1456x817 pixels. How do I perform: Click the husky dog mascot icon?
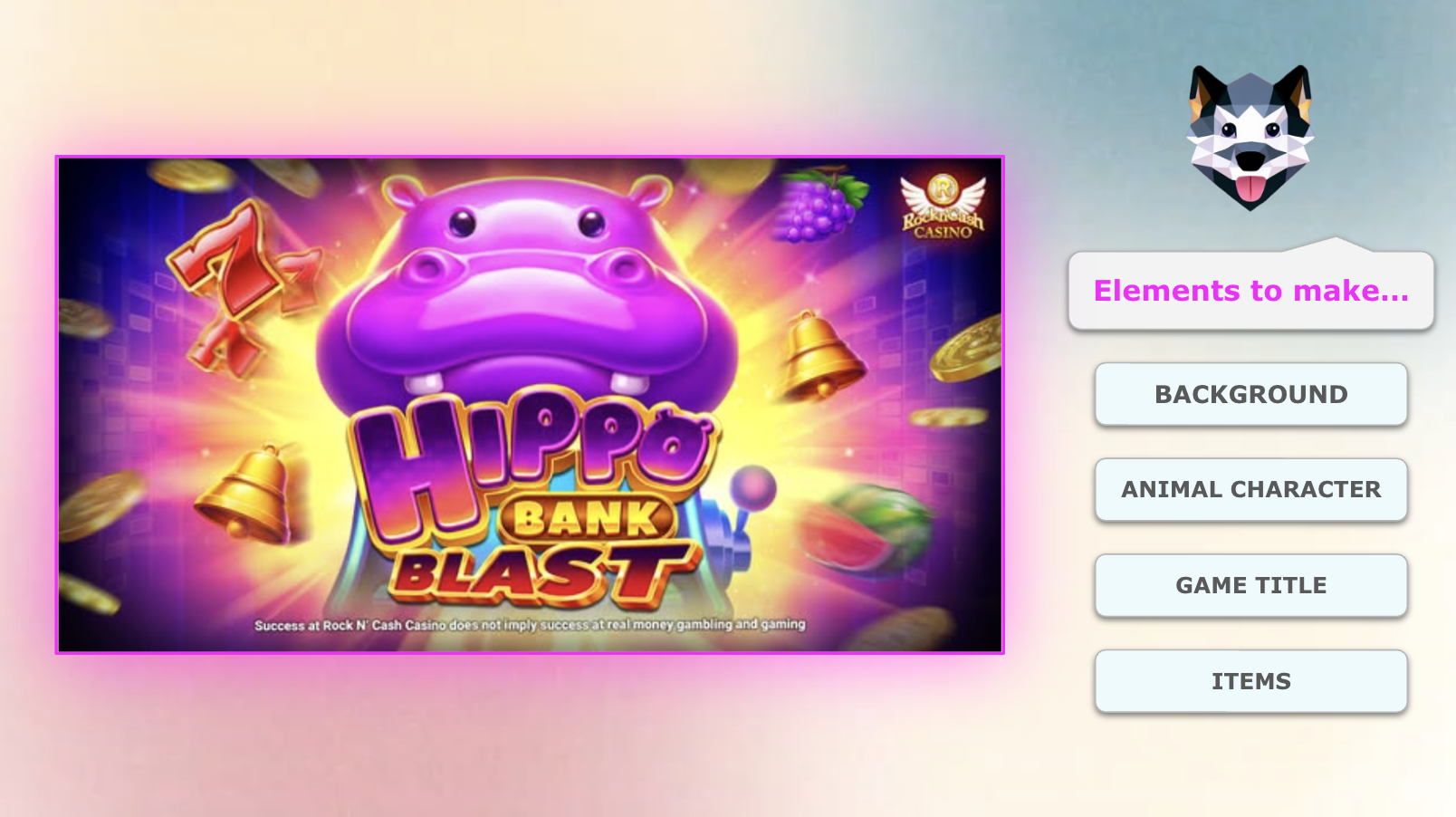(x=1250, y=137)
